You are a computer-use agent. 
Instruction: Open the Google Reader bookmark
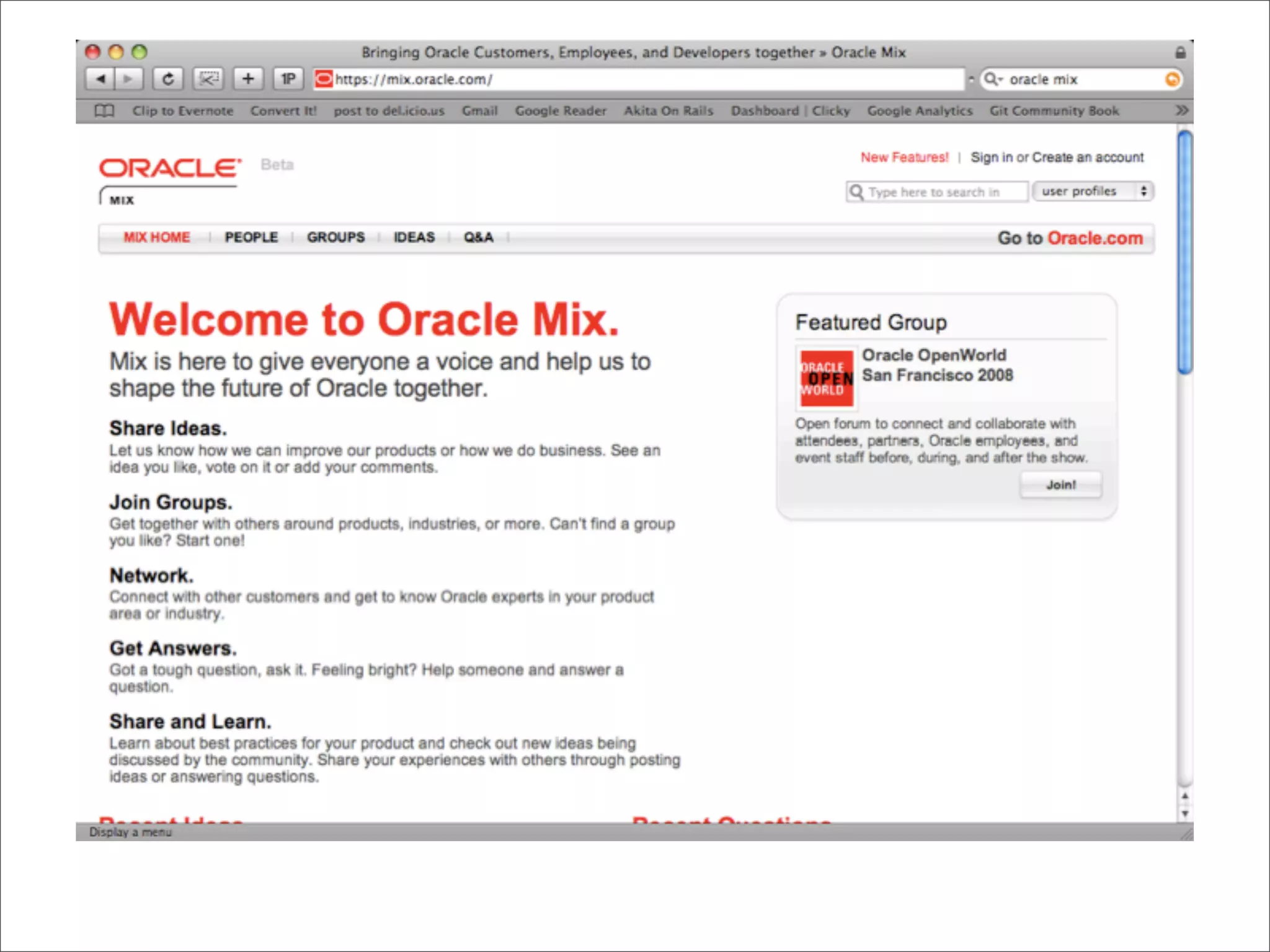[561, 111]
